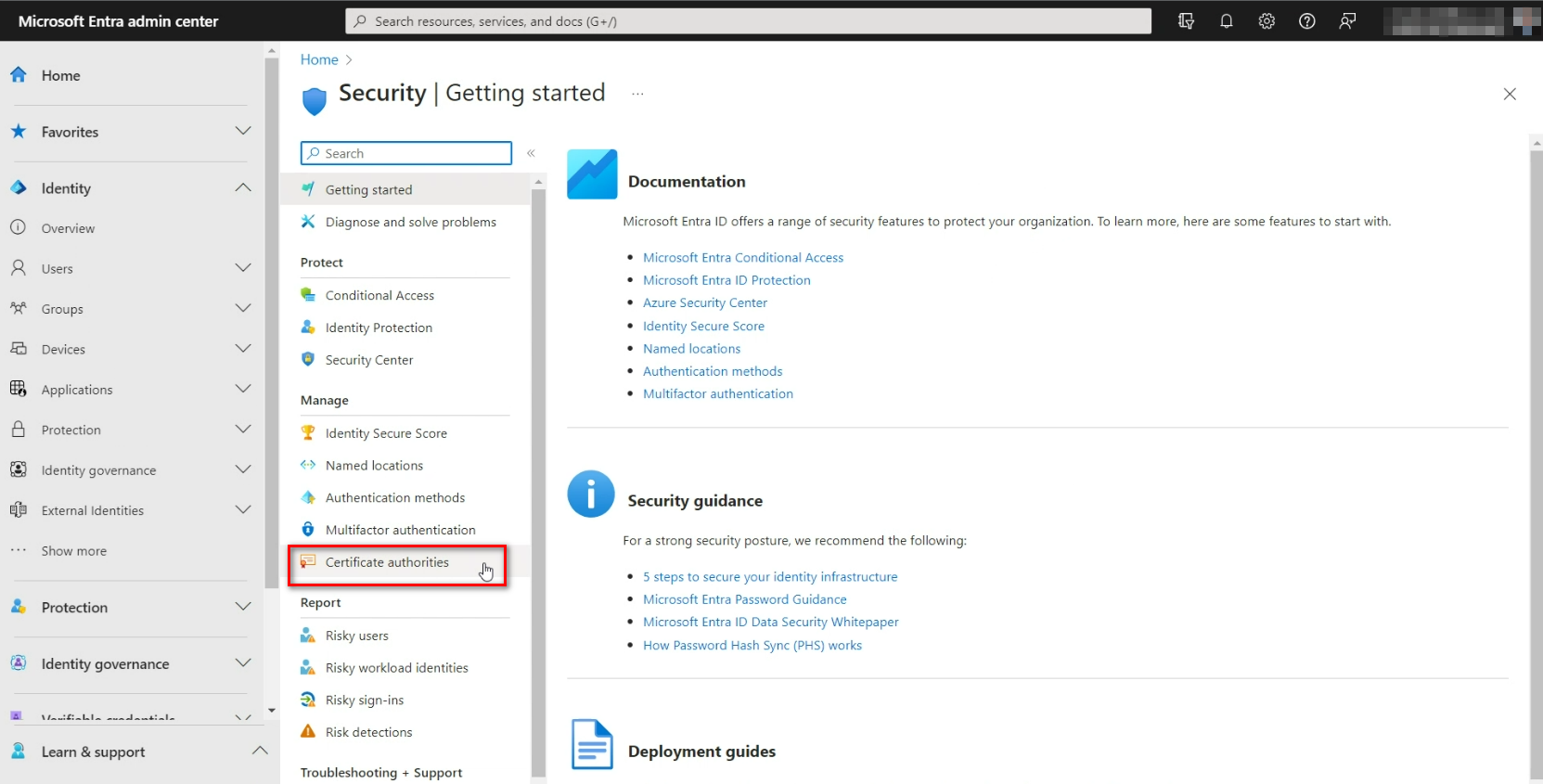The image size is (1543, 784).
Task: Click the Named locations arrows icon
Action: click(308, 465)
